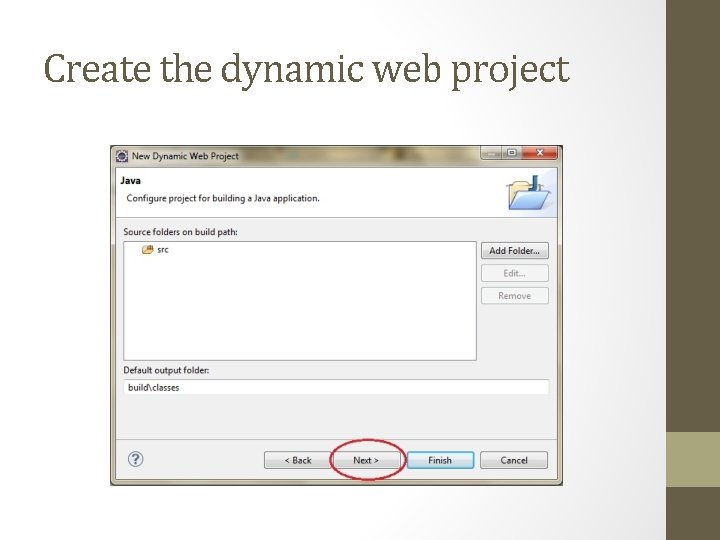The image size is (720, 540).
Task: Click the 'Default output folder:' label
Action: [x=166, y=370]
